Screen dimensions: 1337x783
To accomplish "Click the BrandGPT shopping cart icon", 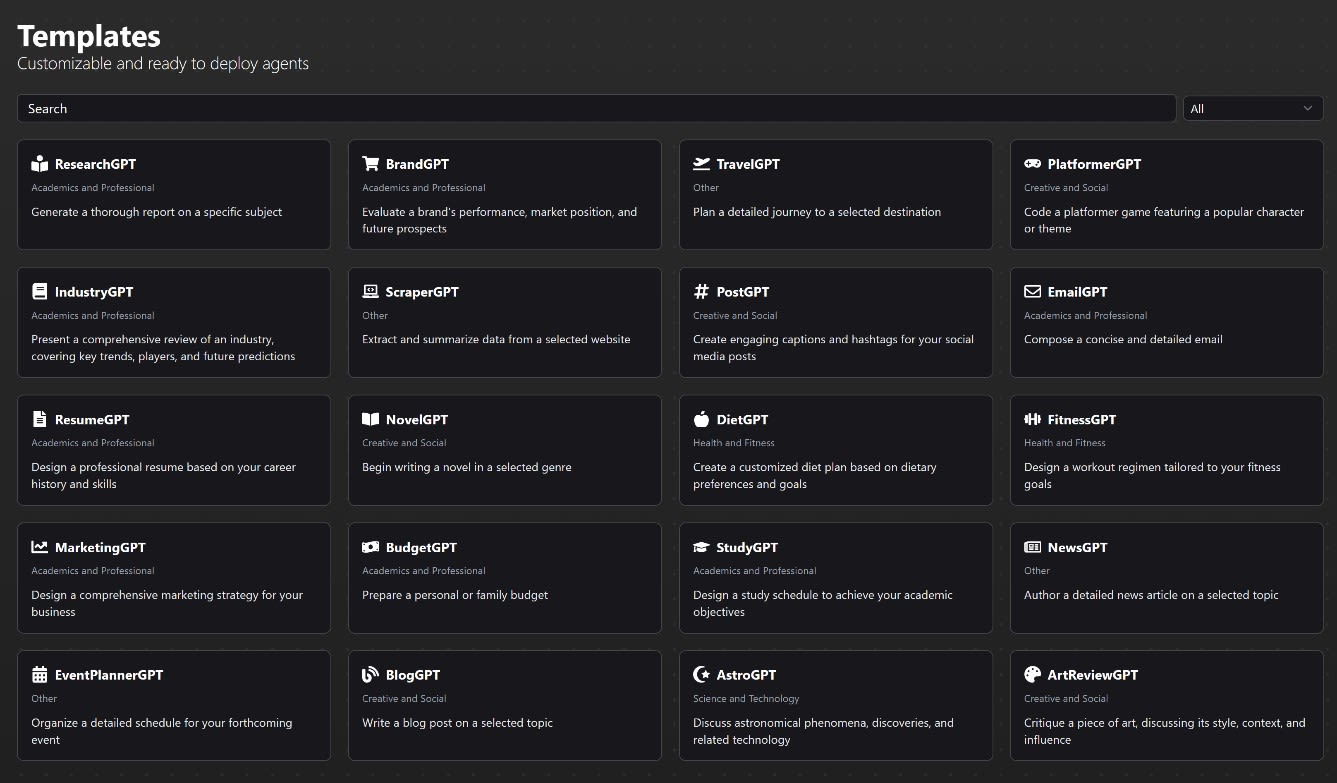I will [x=371, y=164].
